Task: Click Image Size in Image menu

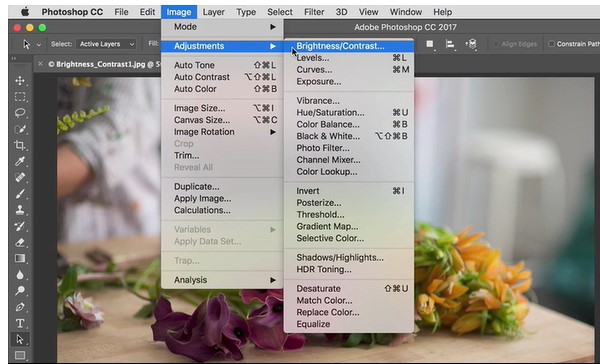Action: tap(222, 109)
